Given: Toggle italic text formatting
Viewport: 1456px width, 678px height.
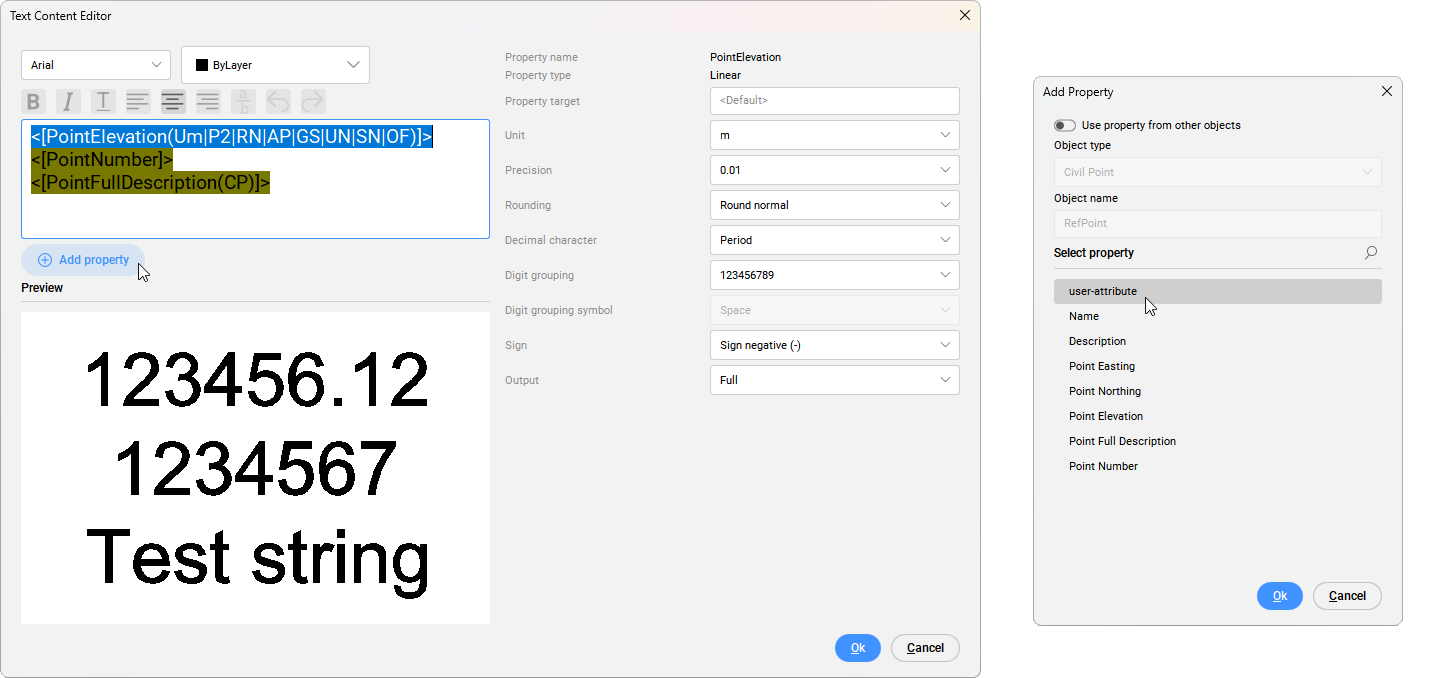Looking at the screenshot, I should (x=68, y=102).
